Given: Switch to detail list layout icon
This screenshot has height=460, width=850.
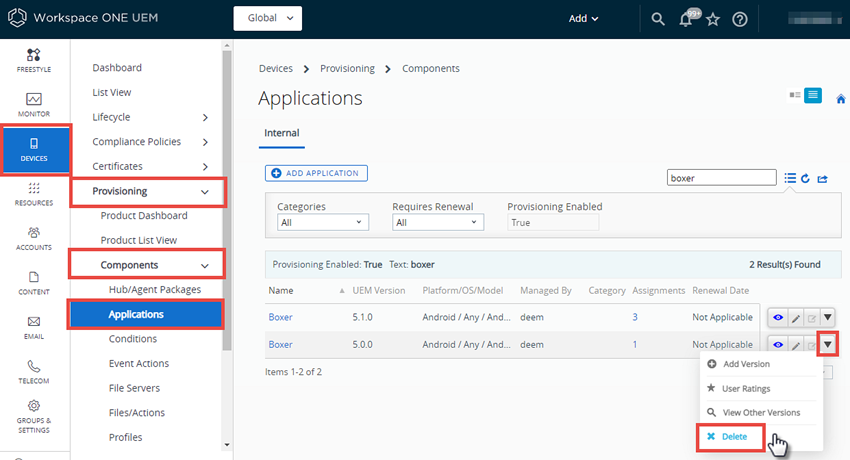Looking at the screenshot, I should pyautogui.click(x=813, y=95).
